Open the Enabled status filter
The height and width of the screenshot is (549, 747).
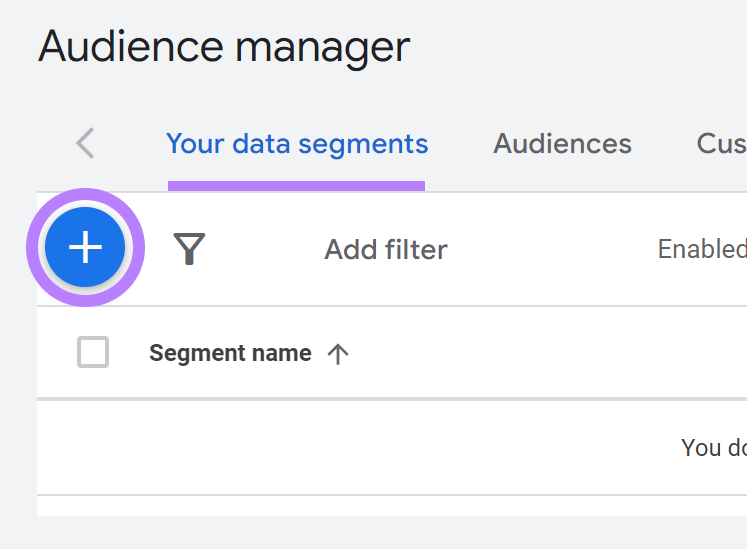(x=701, y=249)
